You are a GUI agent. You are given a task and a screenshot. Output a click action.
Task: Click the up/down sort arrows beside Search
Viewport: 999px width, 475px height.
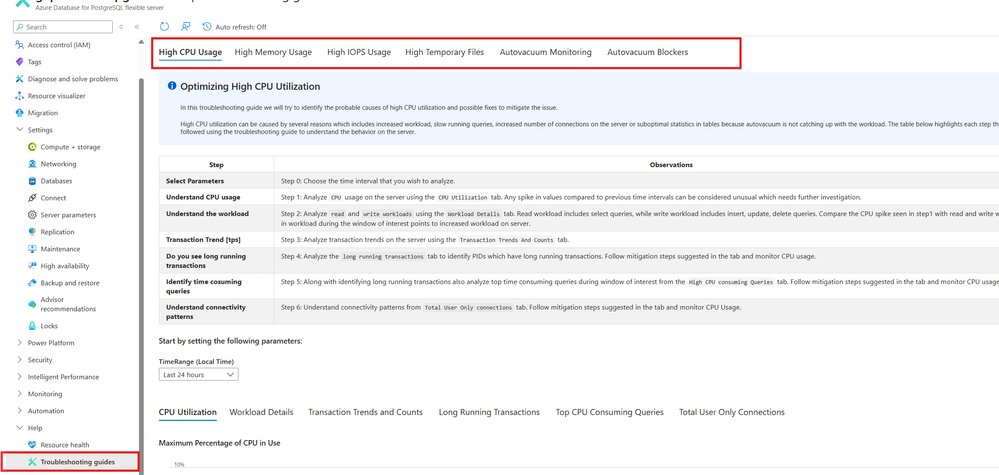122,27
